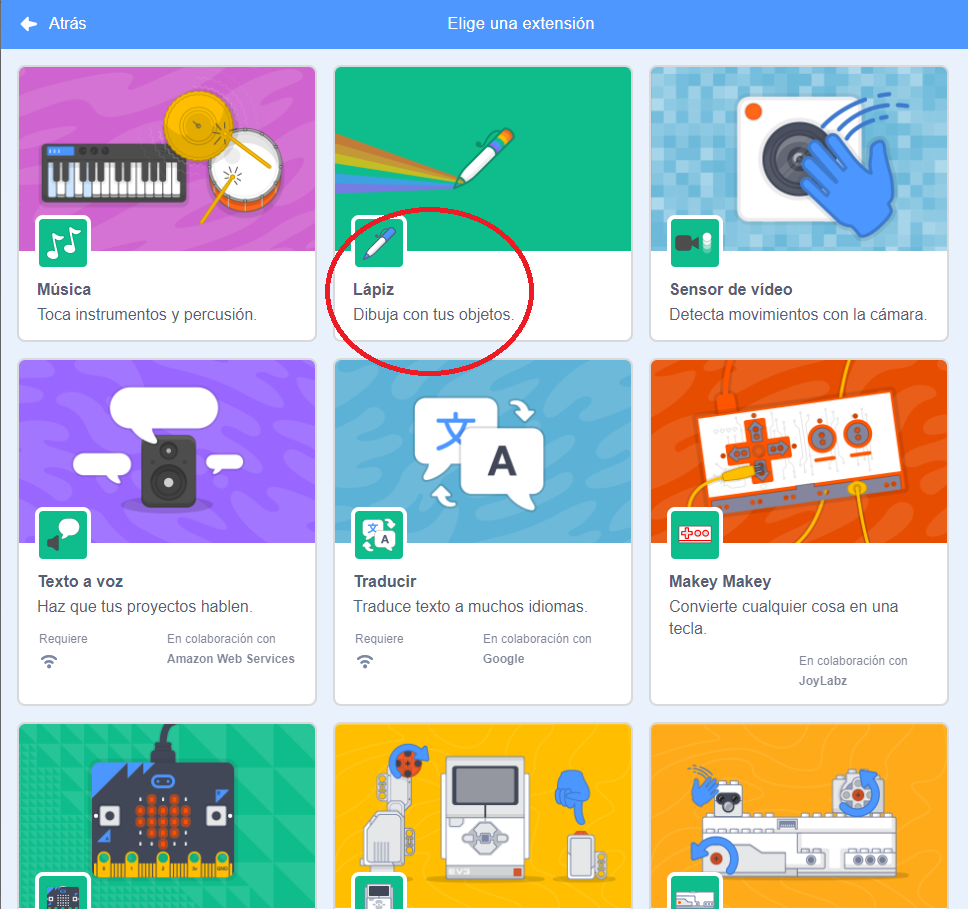Select the Texto a voz speaker badge icon
The height and width of the screenshot is (909, 968).
tap(63, 535)
